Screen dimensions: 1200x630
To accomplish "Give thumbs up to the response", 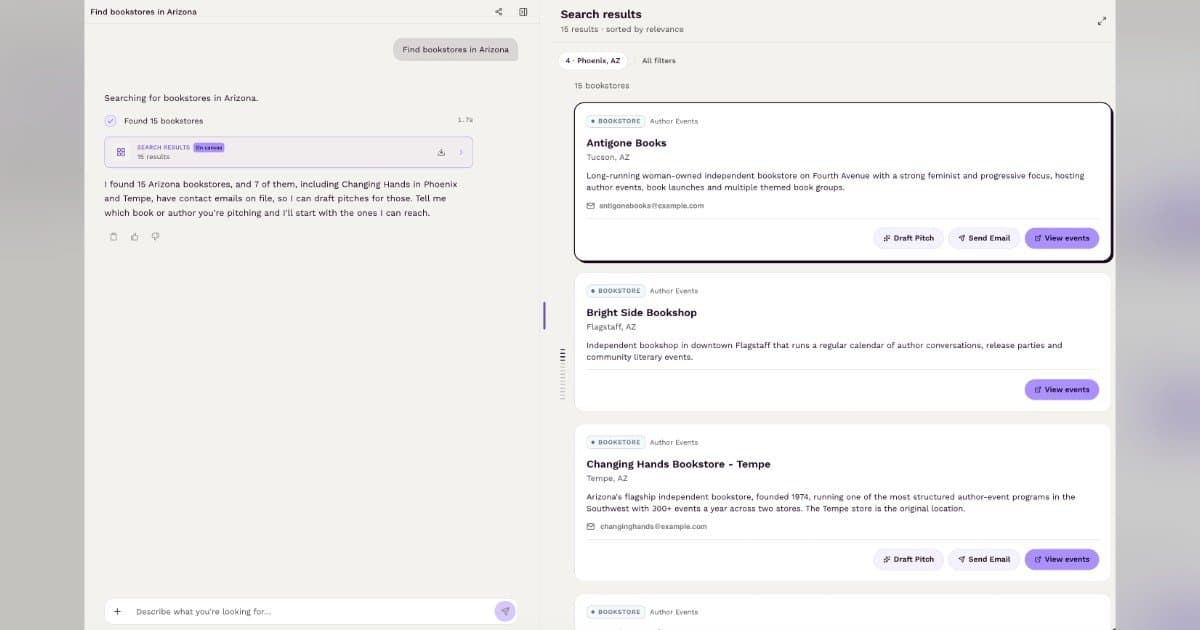I will pos(134,237).
